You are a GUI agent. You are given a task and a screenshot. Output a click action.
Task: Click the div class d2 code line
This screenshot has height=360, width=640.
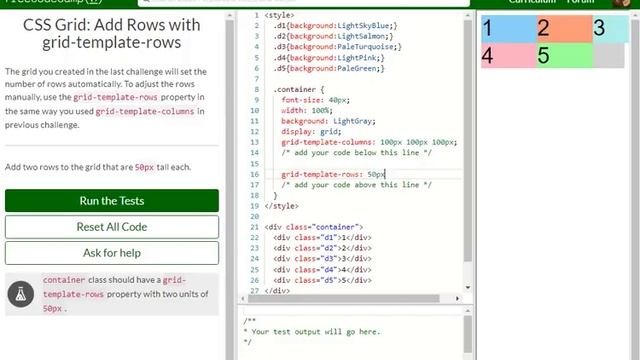pos(322,248)
